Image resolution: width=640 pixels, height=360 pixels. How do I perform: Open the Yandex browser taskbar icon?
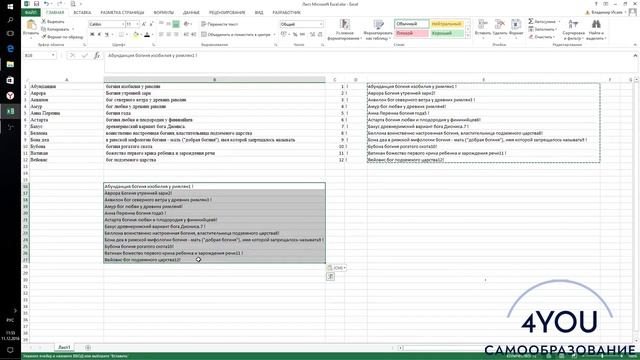point(10,96)
